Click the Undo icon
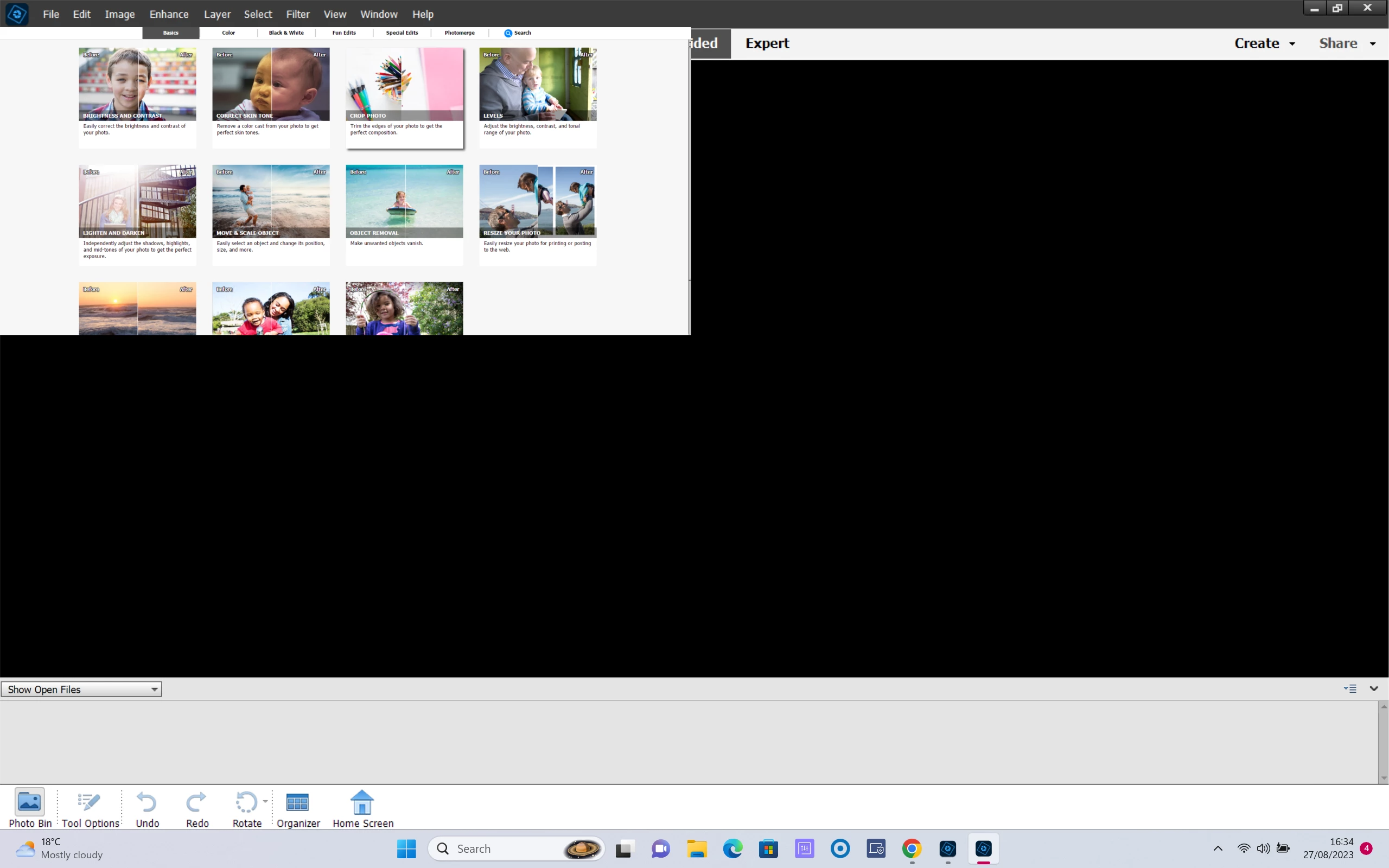1389x868 pixels. (x=147, y=807)
